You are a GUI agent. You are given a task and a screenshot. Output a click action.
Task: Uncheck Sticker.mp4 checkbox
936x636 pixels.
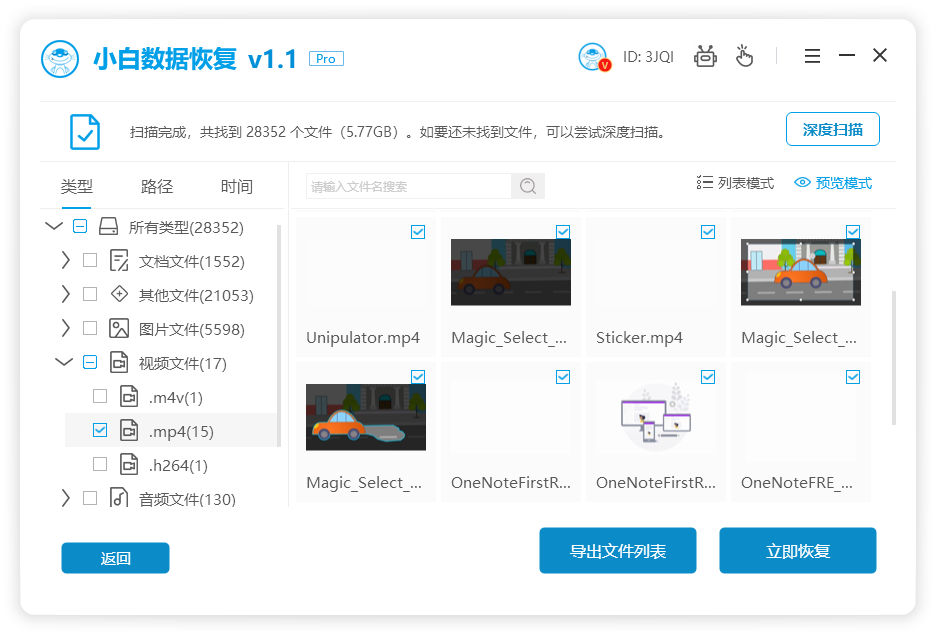708,232
